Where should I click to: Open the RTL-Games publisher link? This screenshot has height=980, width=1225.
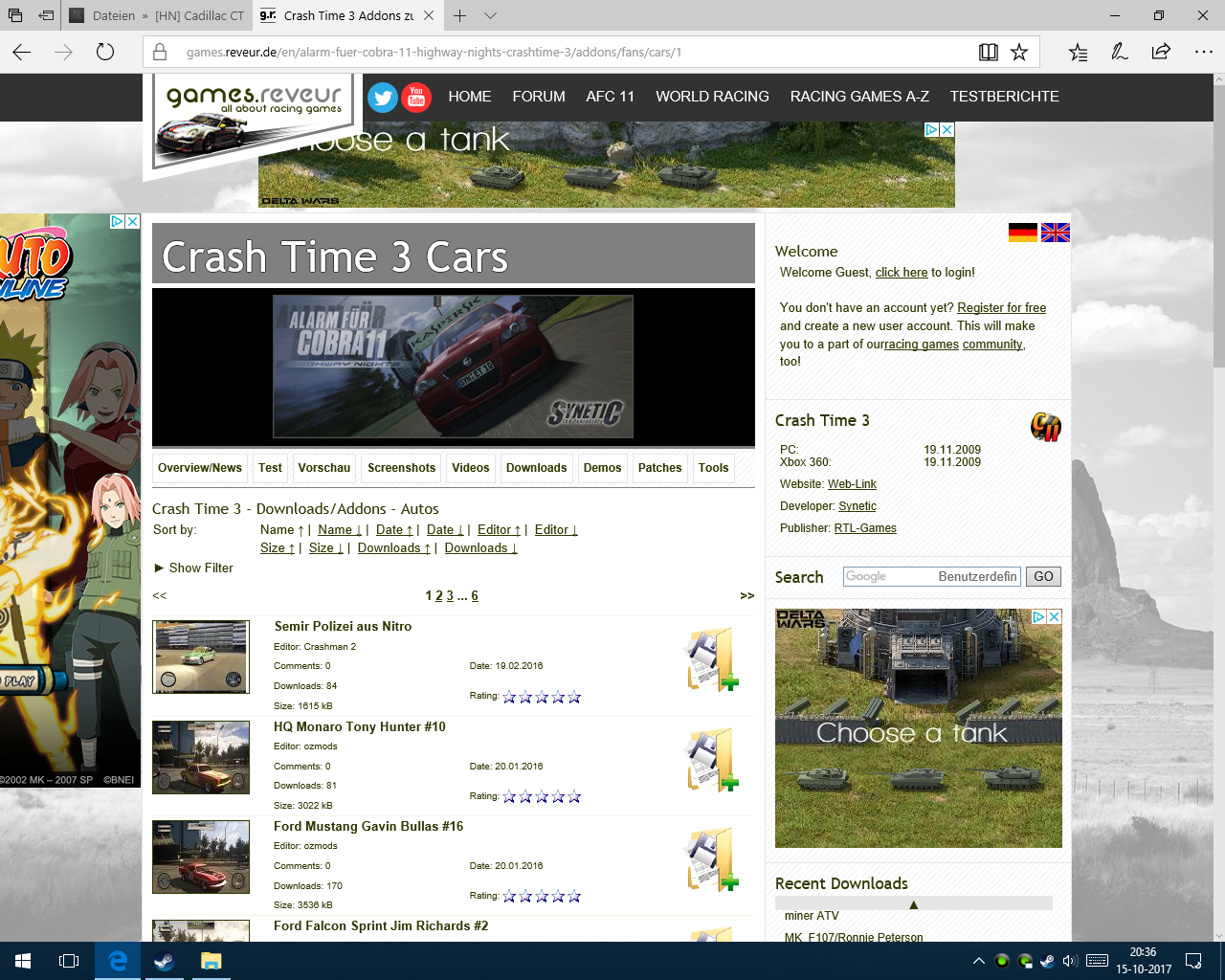tap(865, 528)
